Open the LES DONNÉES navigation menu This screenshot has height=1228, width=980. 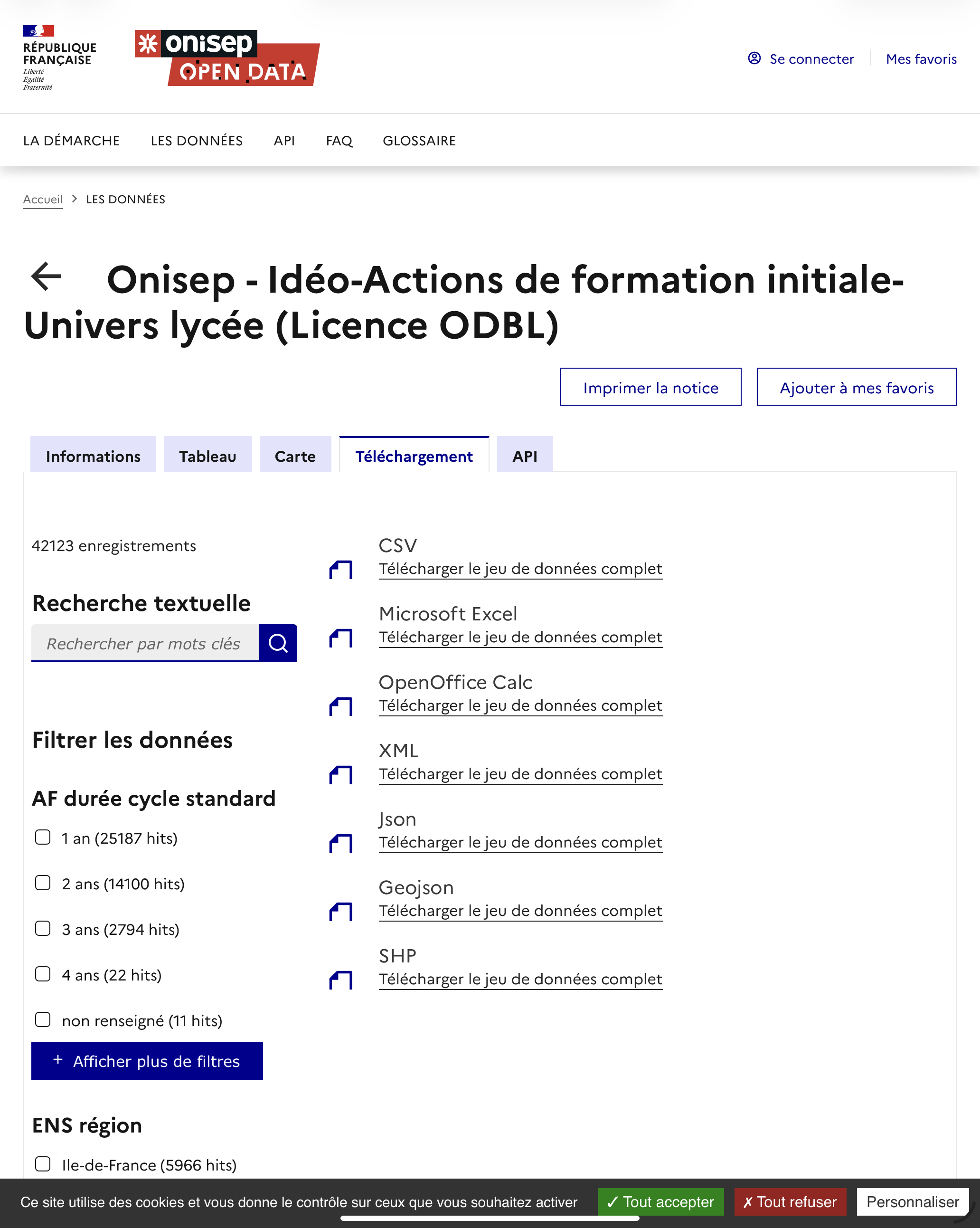pyautogui.click(x=197, y=141)
